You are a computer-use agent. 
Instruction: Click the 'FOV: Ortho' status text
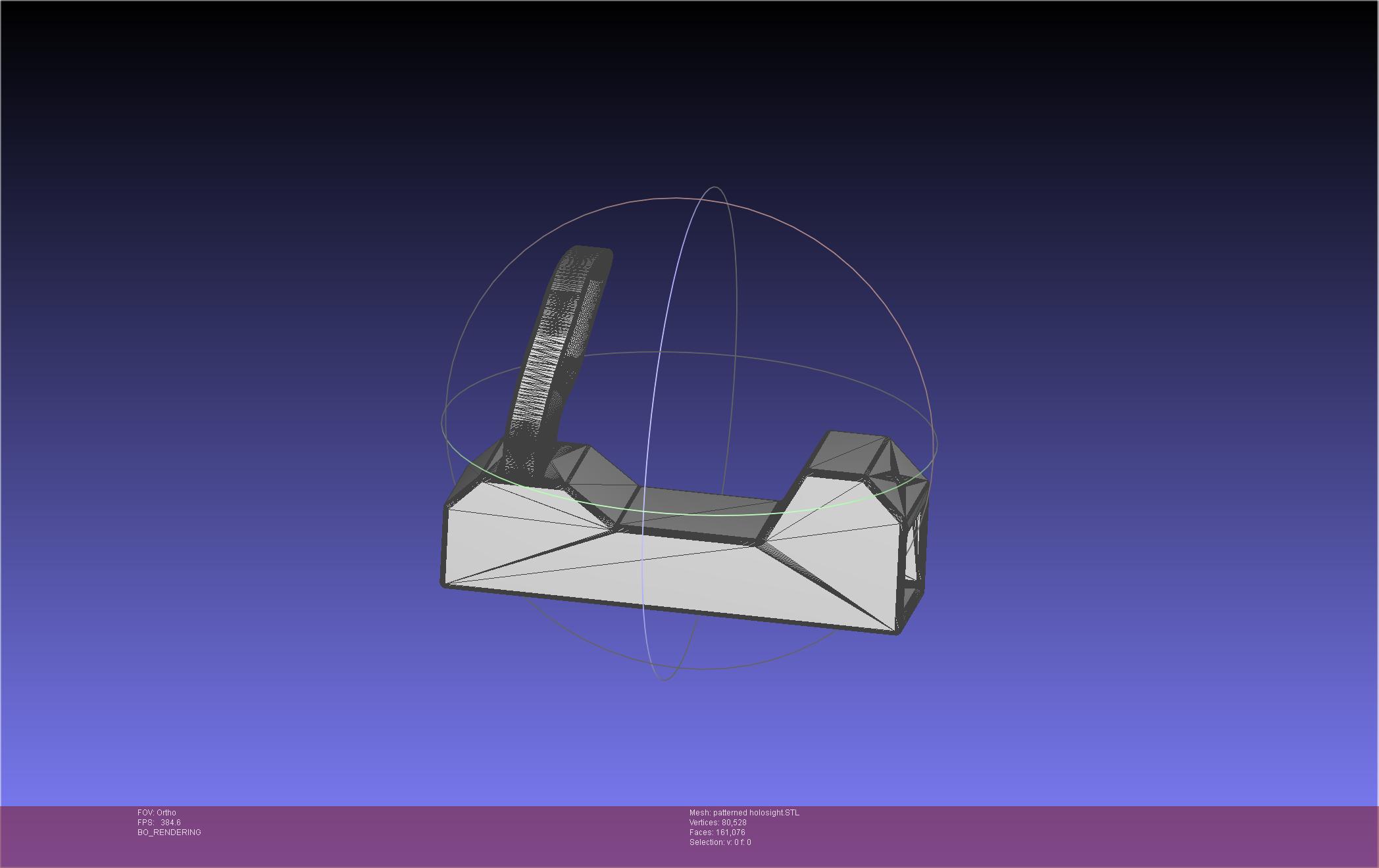pyautogui.click(x=157, y=813)
